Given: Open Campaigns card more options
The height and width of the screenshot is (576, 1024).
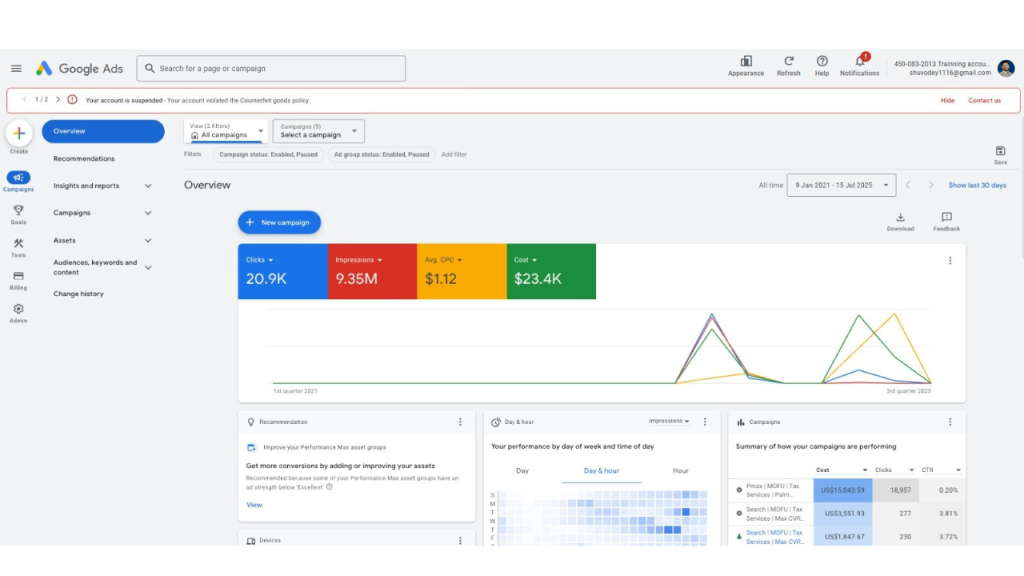Looking at the screenshot, I should click(x=950, y=422).
